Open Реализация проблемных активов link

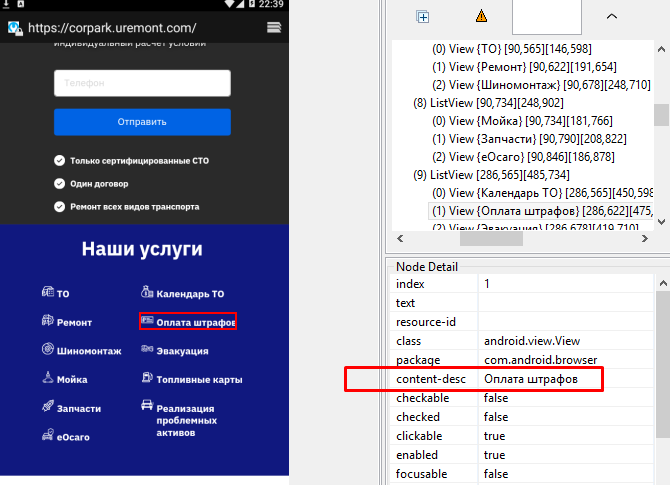coord(186,420)
